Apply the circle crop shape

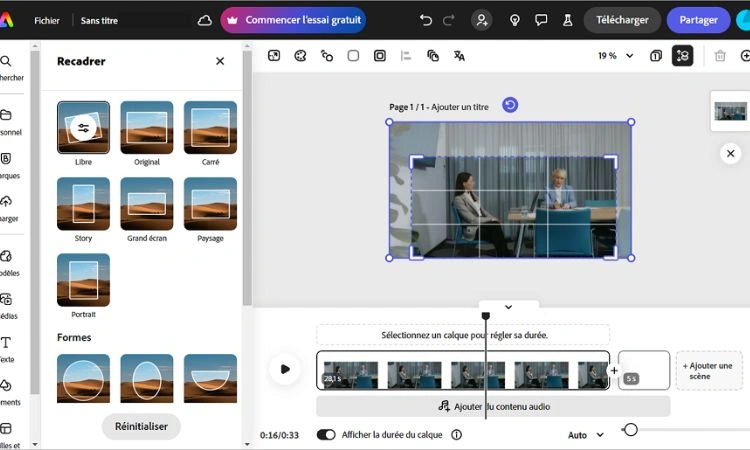click(83, 378)
